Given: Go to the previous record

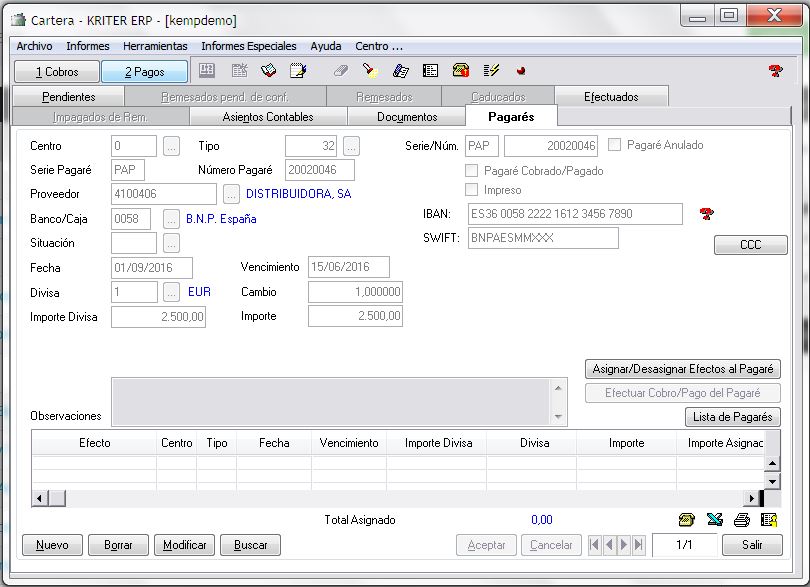Looking at the screenshot, I should pyautogui.click(x=610, y=545).
